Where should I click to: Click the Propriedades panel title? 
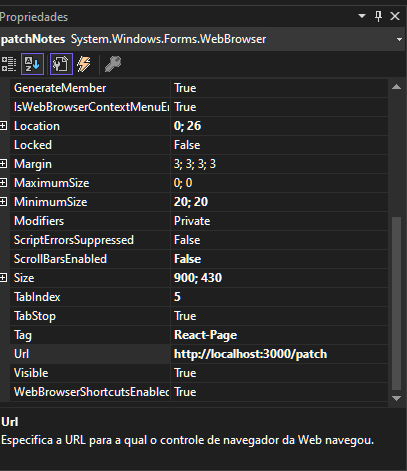(x=34, y=17)
